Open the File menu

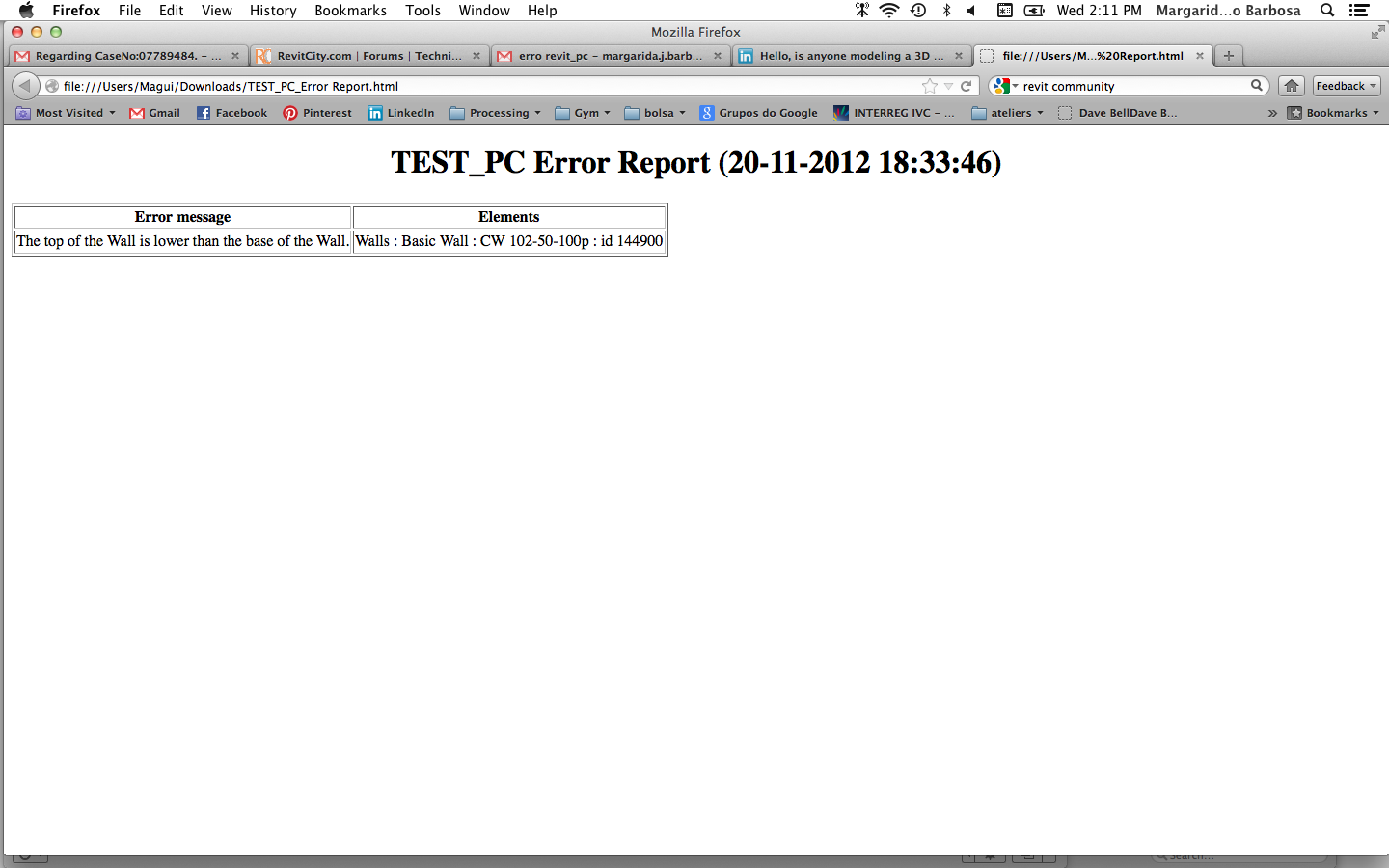pos(130,11)
